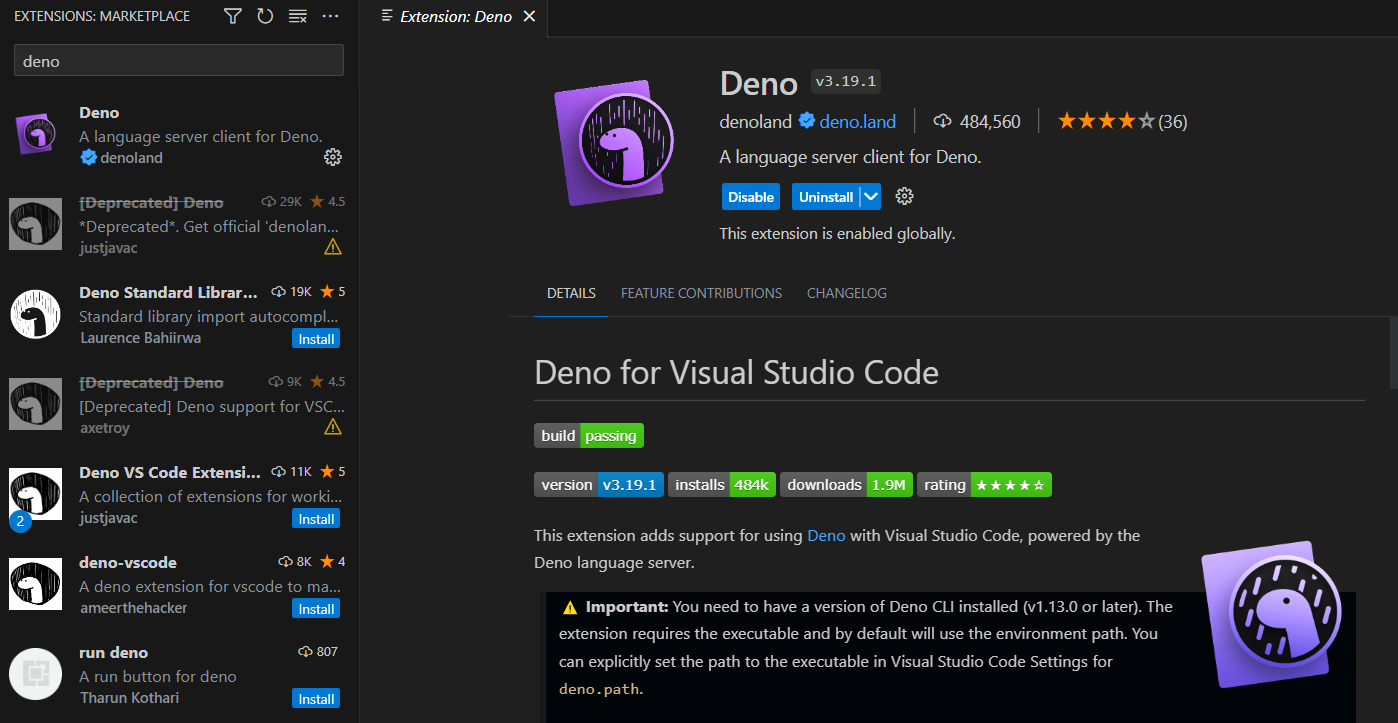The image size is (1398, 723).
Task: Click warning icon on justjavac deprecated Deno
Action: (x=333, y=247)
